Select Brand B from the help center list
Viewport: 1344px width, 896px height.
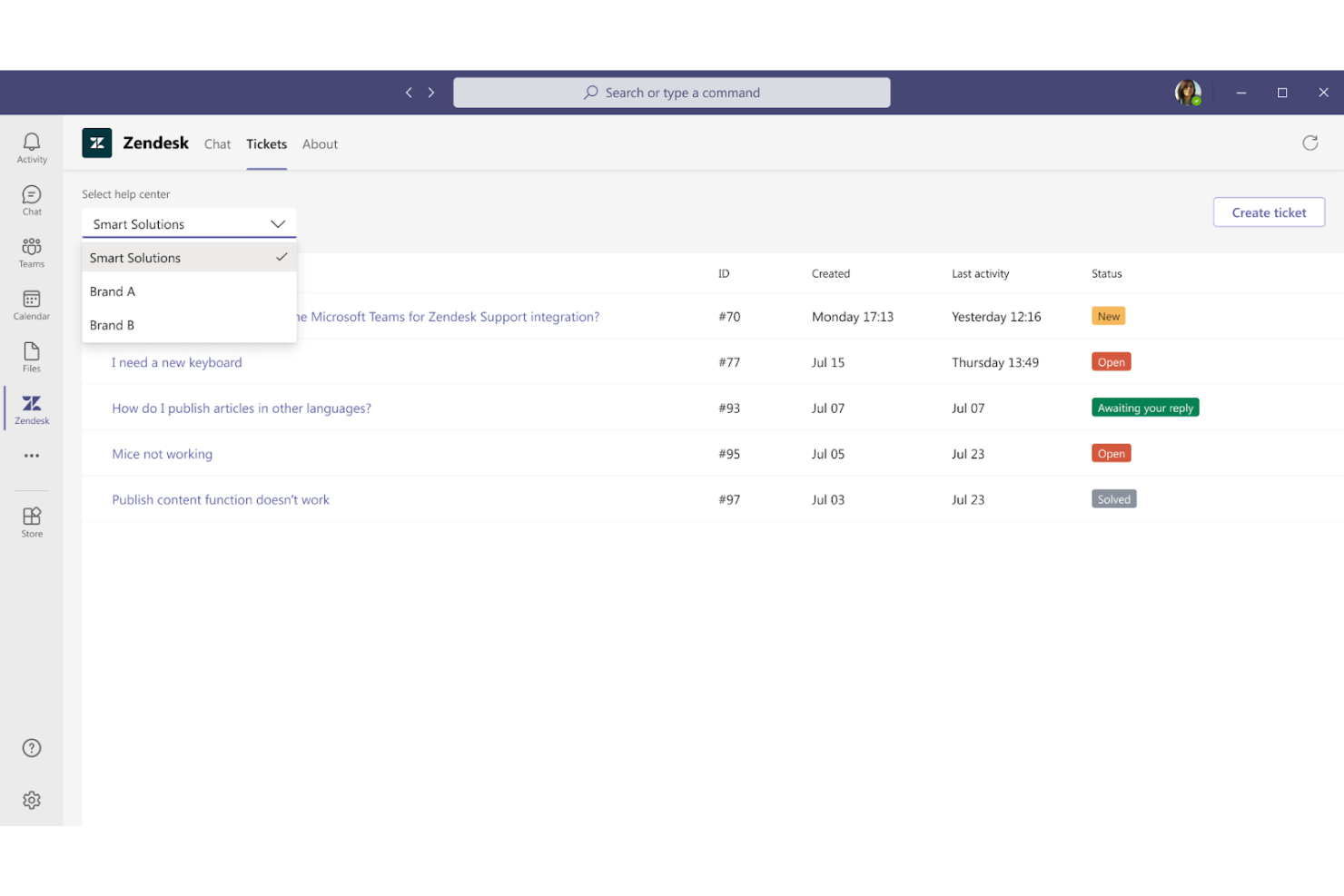(112, 325)
